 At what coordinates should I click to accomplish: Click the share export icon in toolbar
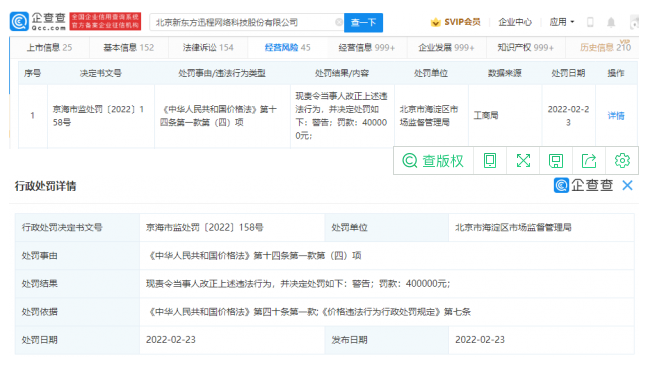click(589, 160)
